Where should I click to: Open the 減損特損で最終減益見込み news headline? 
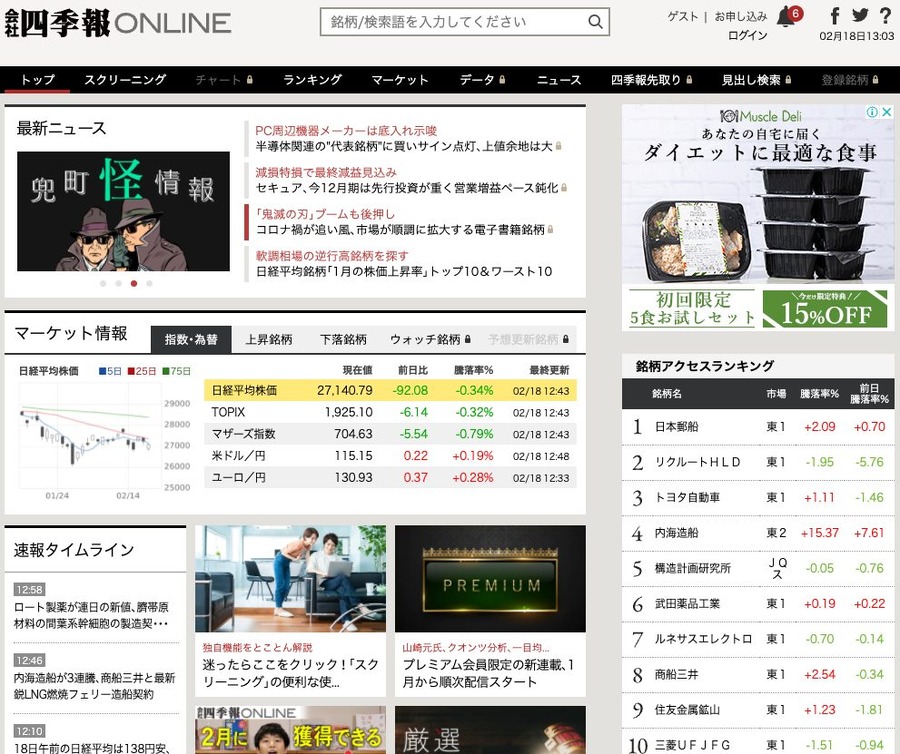pyautogui.click(x=411, y=180)
